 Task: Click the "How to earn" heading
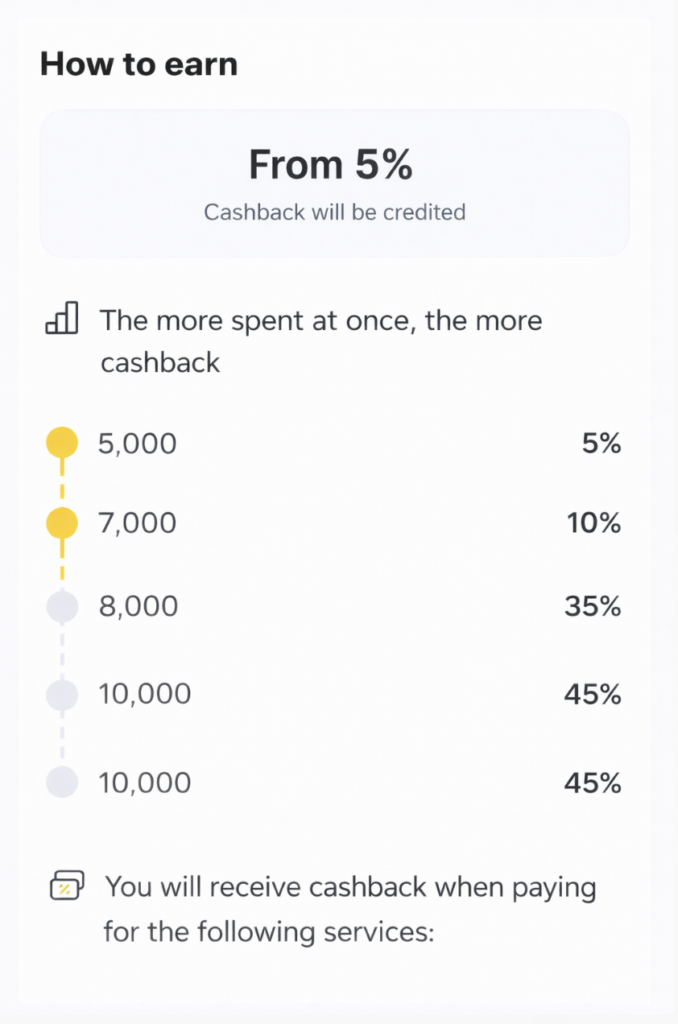click(x=139, y=65)
